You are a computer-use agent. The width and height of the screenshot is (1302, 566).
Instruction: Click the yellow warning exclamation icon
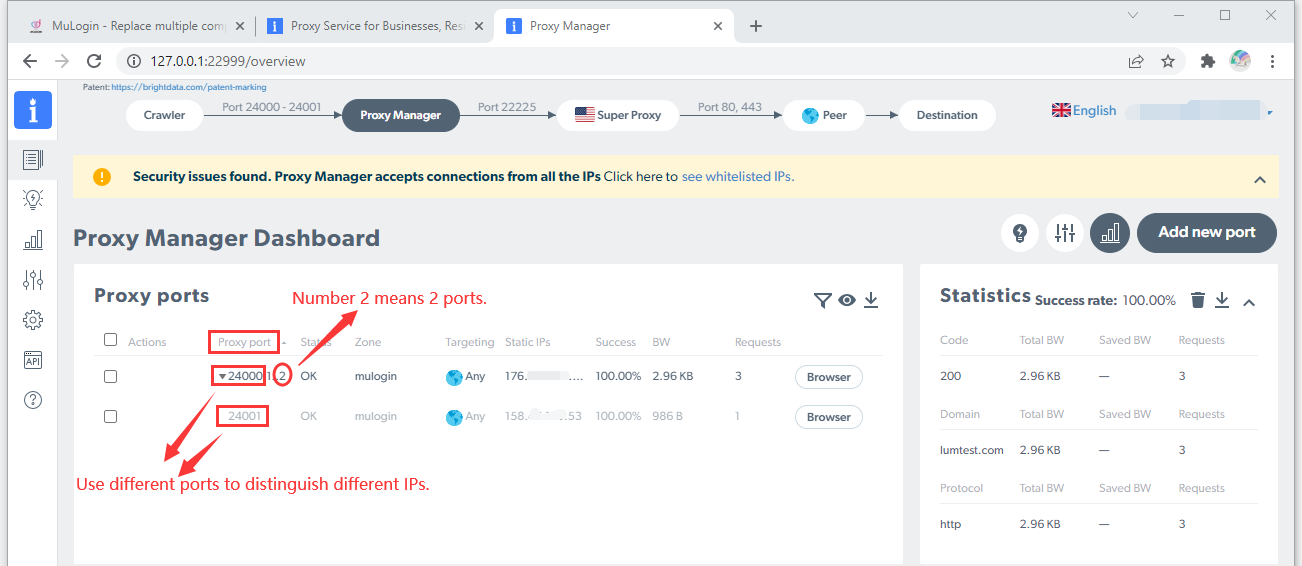(x=102, y=177)
